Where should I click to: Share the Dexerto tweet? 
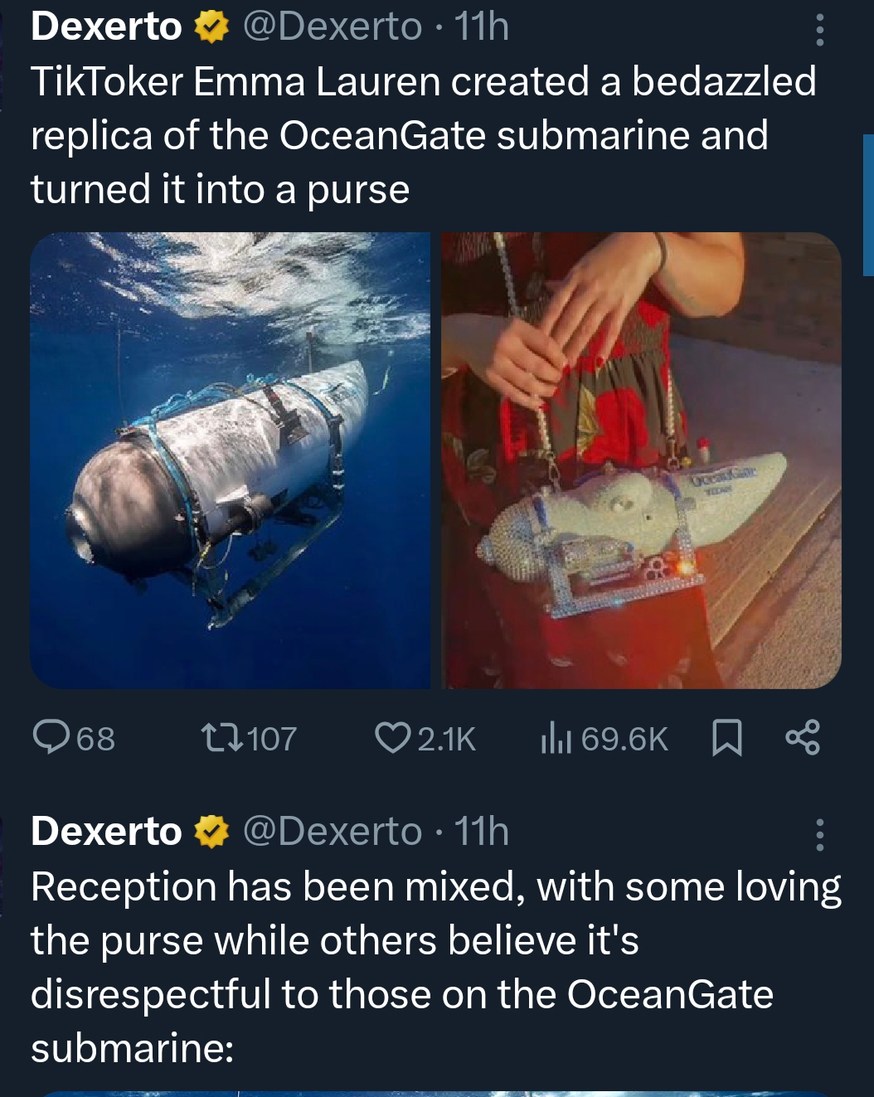802,738
